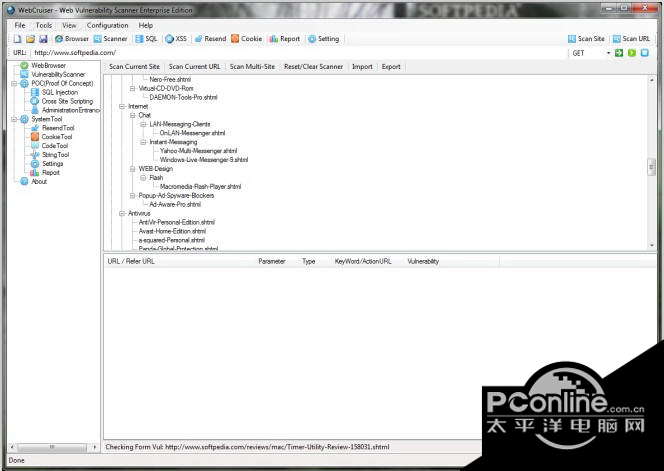The width and height of the screenshot is (664, 471).
Task: Select WebBrowser in the left tree
Action: click(x=48, y=66)
